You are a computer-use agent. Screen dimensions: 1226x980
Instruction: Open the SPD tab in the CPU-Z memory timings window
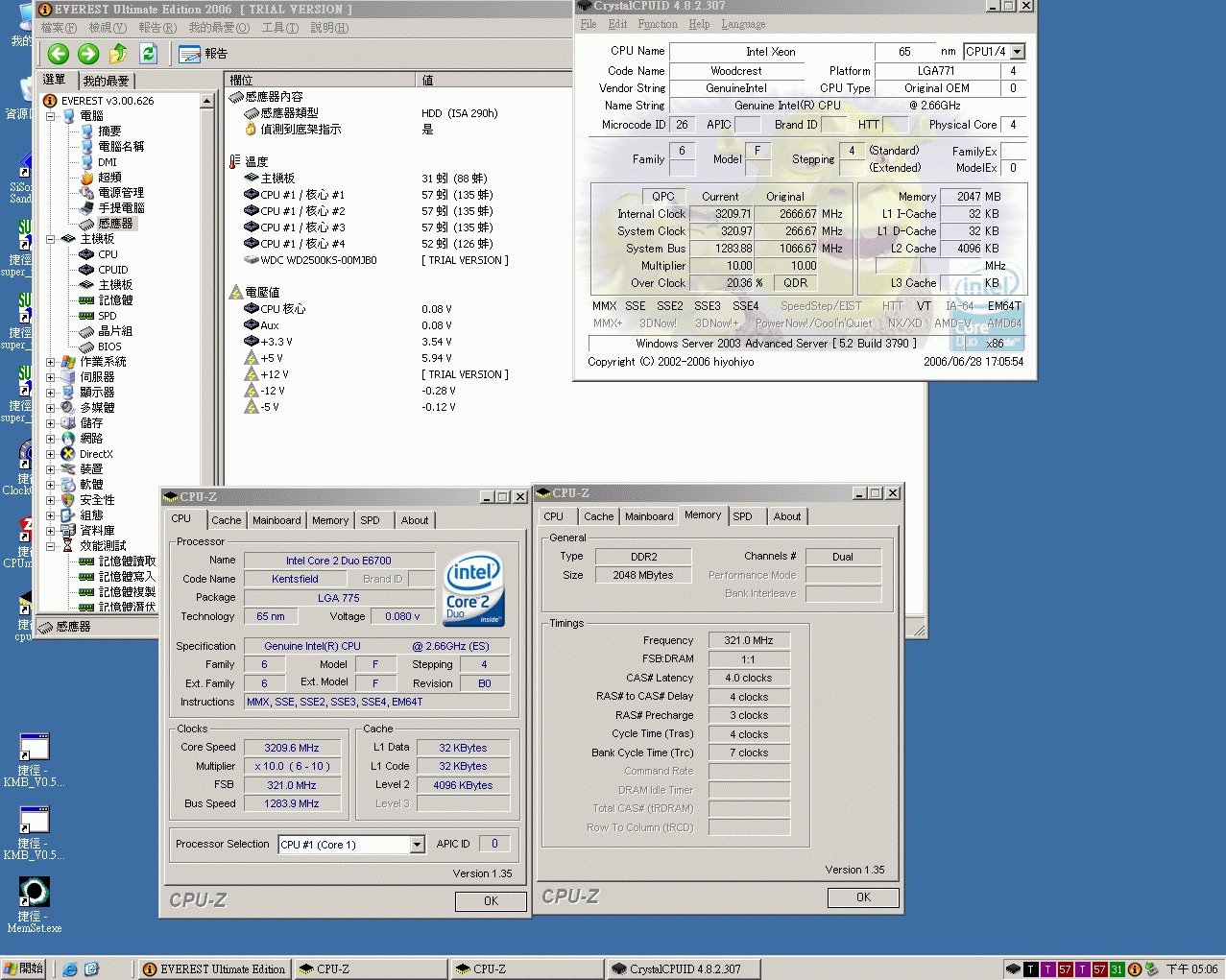pos(743,516)
